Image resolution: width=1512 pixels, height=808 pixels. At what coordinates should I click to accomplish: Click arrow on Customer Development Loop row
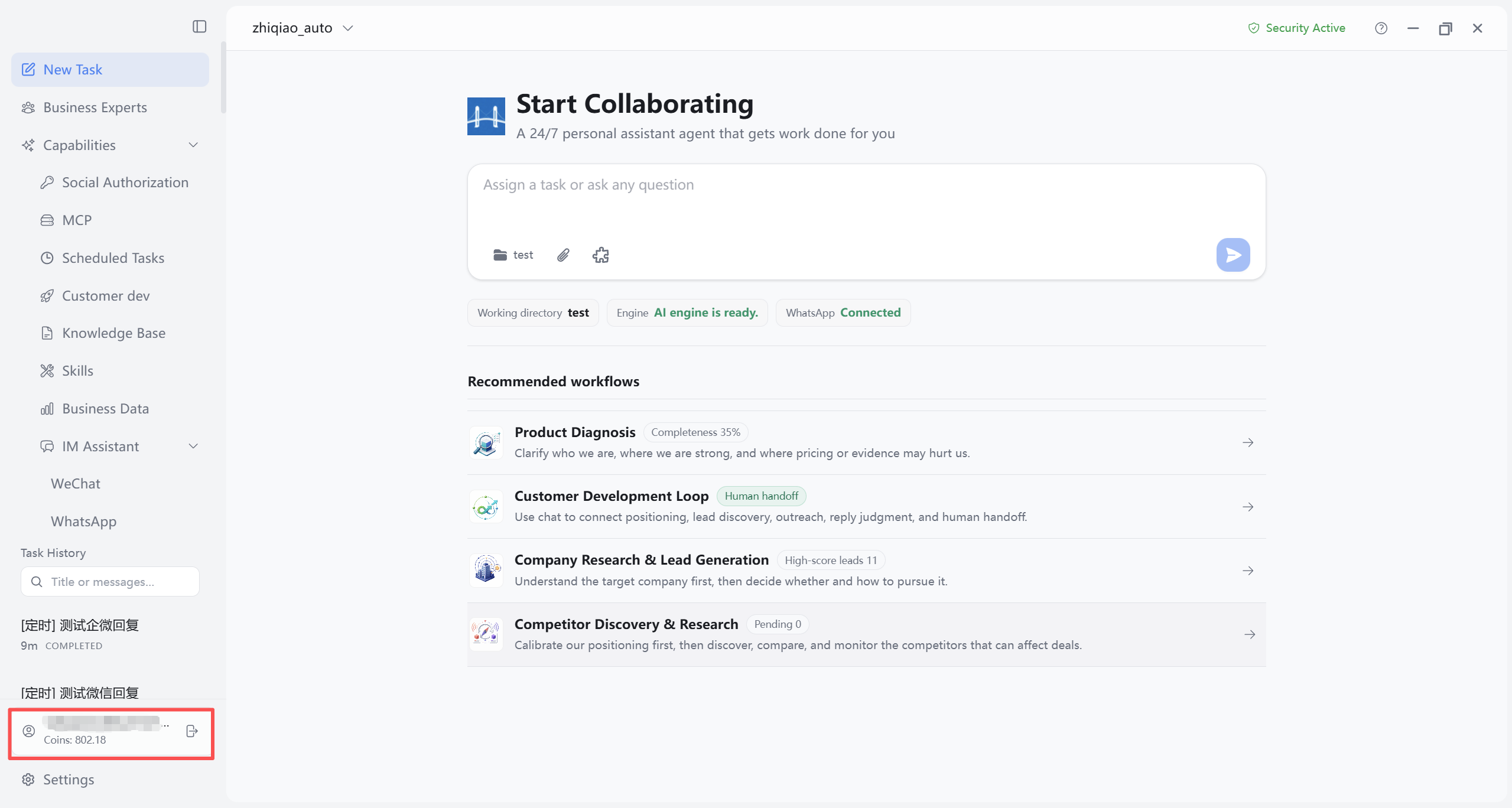(1248, 507)
